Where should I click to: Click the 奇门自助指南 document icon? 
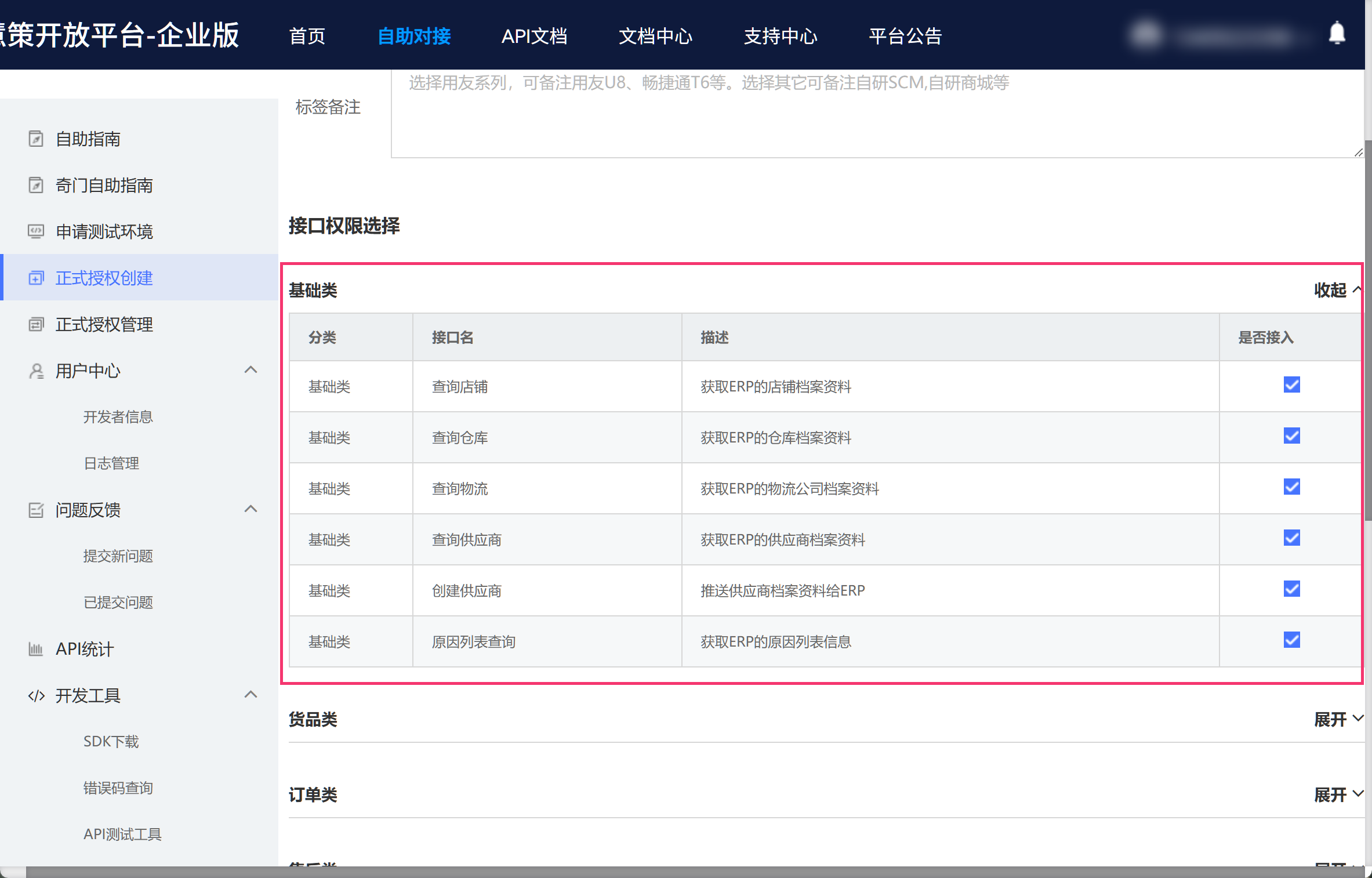coord(36,186)
